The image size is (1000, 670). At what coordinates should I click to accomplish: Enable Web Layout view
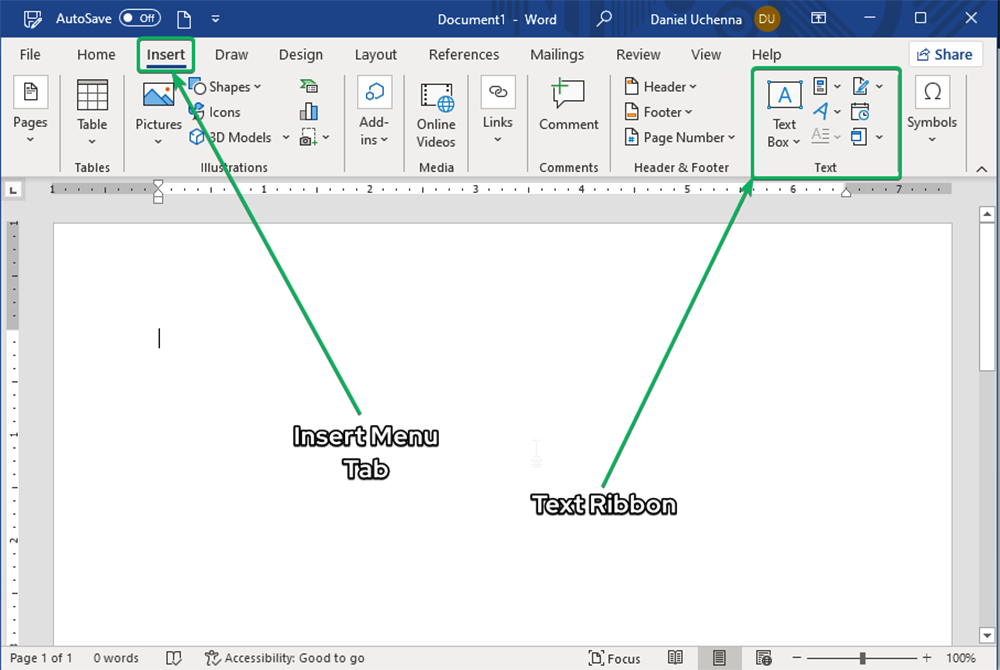click(x=764, y=658)
